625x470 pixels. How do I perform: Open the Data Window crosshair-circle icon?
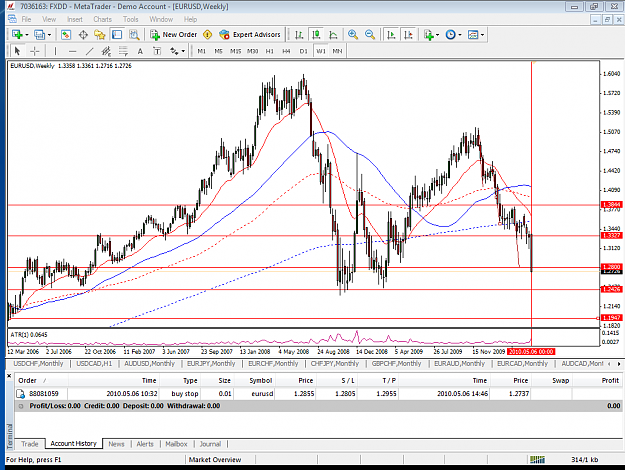click(83, 35)
